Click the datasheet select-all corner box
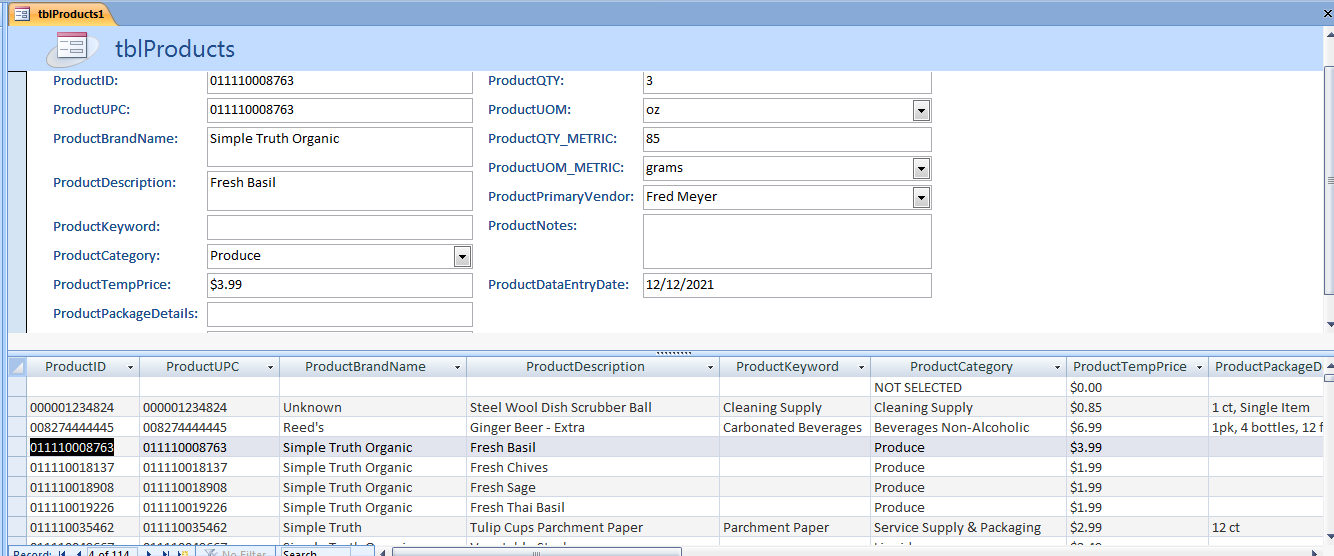The width and height of the screenshot is (1334, 556). pyautogui.click(x=17, y=367)
